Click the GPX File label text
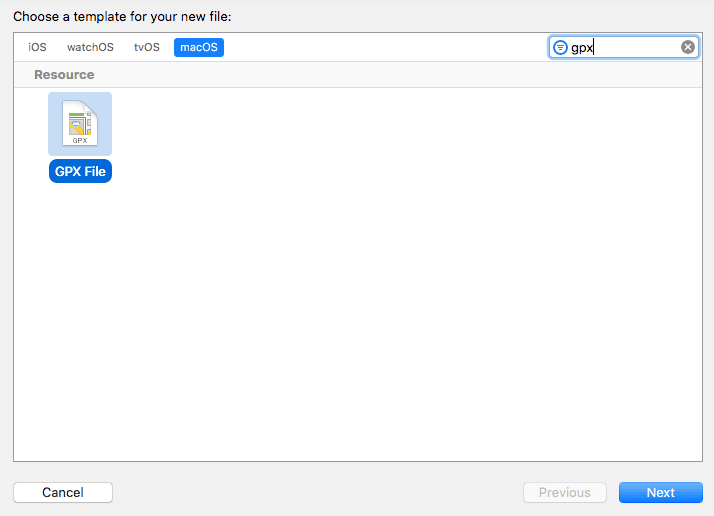Screen dimensions: 714x516 point(80,172)
